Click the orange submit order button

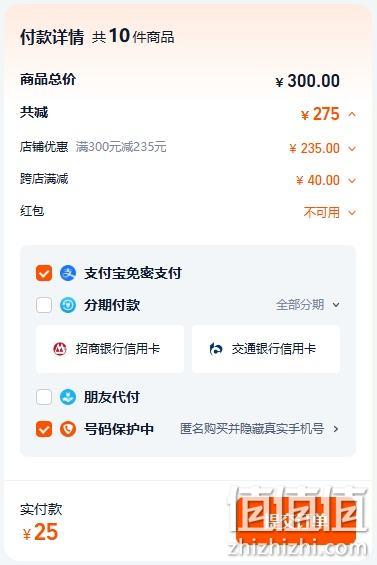(x=296, y=522)
